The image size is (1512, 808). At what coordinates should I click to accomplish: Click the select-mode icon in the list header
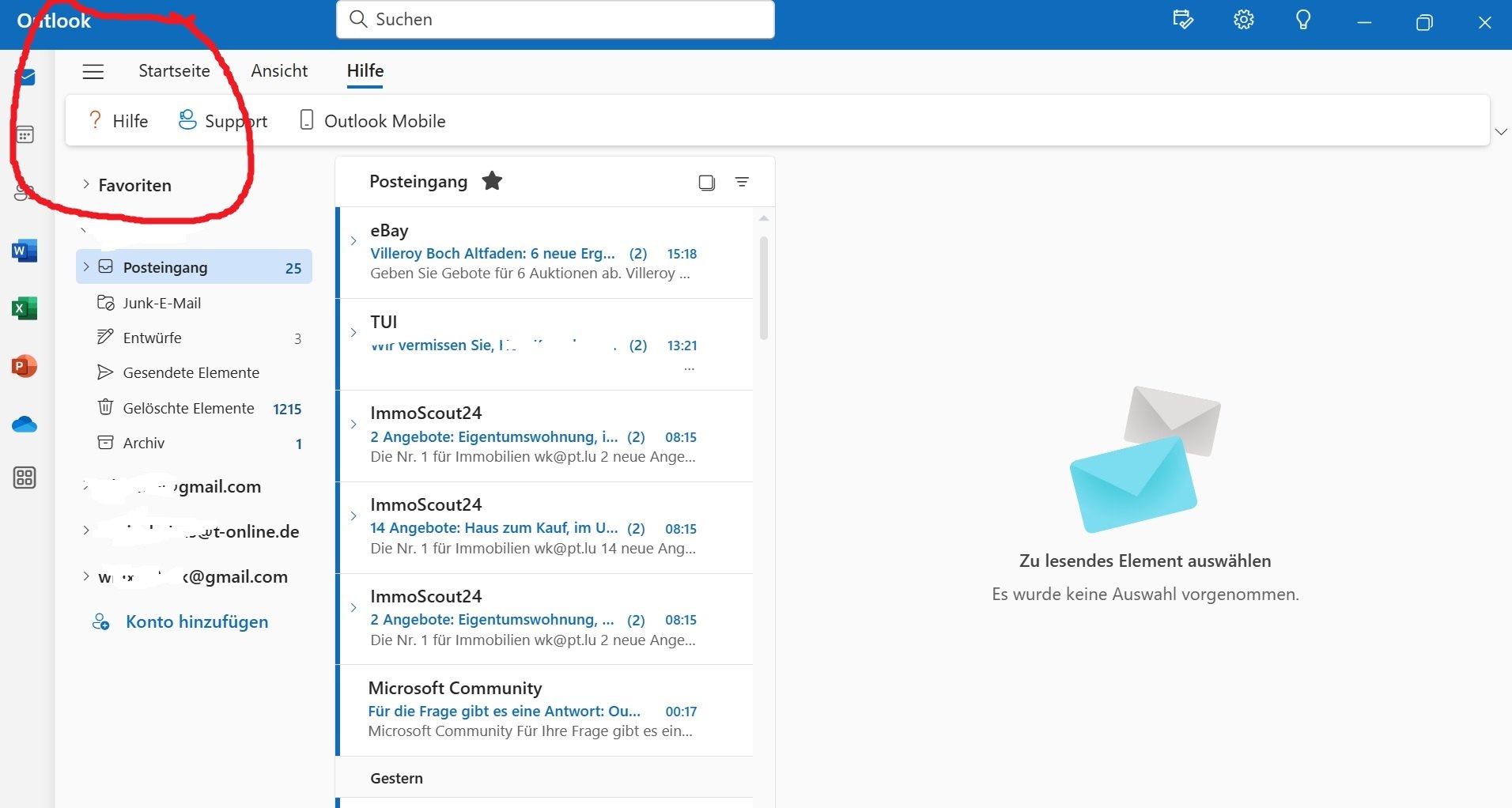click(707, 183)
